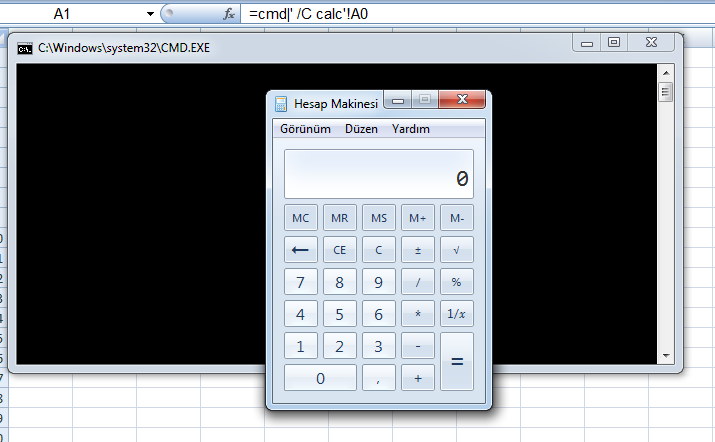Click the digit 5 key
715x442 pixels.
(339, 314)
